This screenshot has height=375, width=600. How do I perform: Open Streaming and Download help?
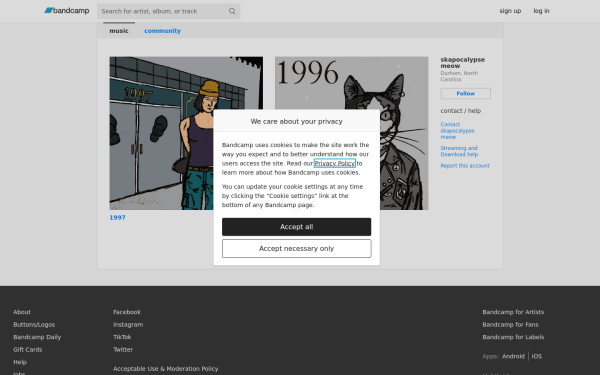point(459,151)
